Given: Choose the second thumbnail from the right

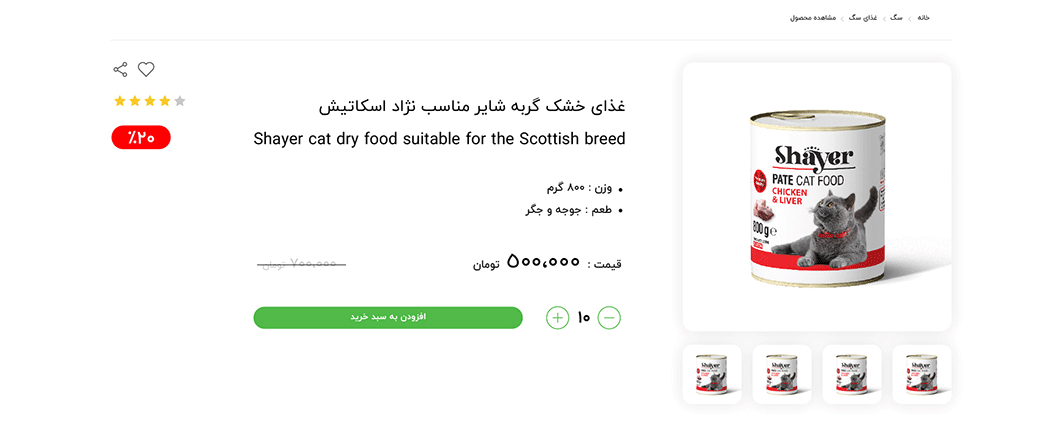Looking at the screenshot, I should pos(852,375).
